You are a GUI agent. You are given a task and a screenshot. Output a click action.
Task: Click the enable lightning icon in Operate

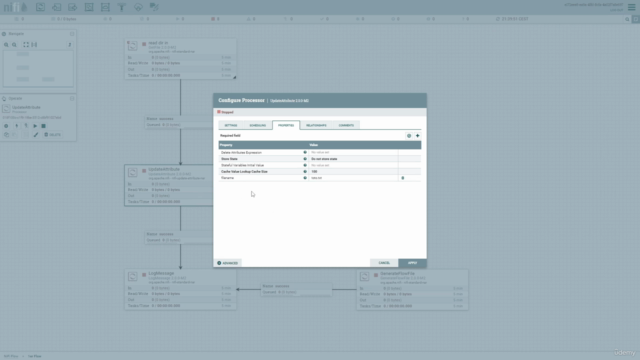tap(17, 126)
